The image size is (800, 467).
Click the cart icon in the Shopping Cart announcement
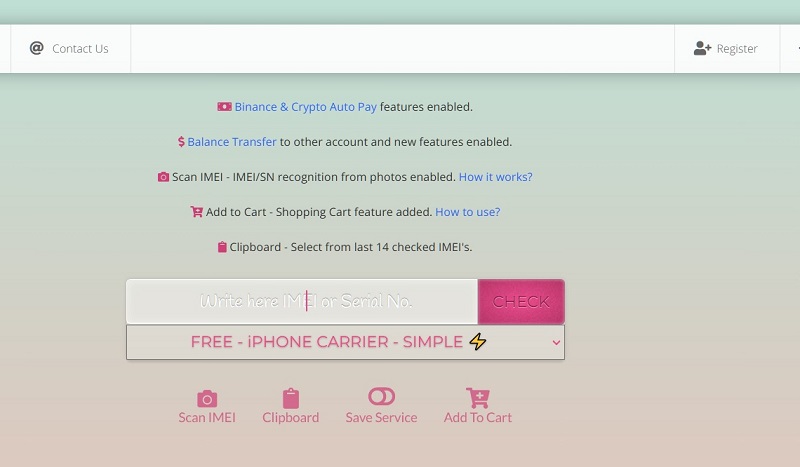196,212
